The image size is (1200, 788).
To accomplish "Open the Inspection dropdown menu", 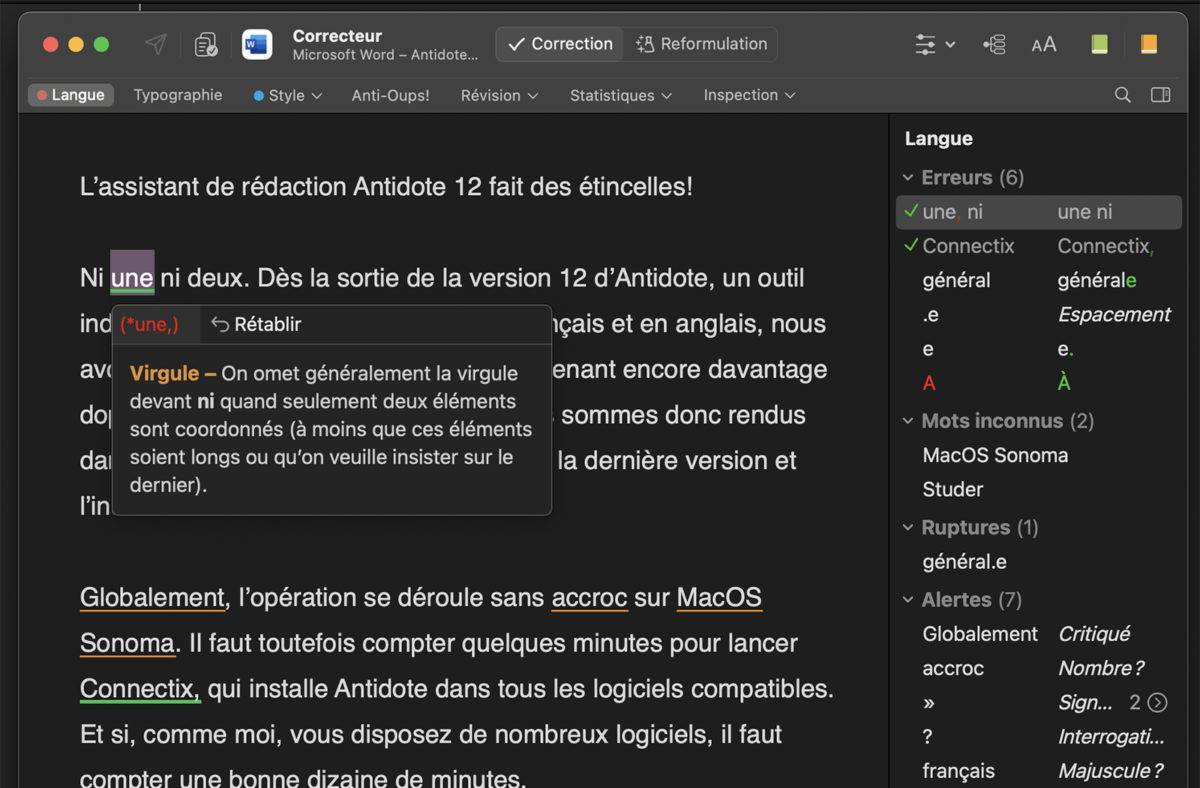I will (749, 95).
